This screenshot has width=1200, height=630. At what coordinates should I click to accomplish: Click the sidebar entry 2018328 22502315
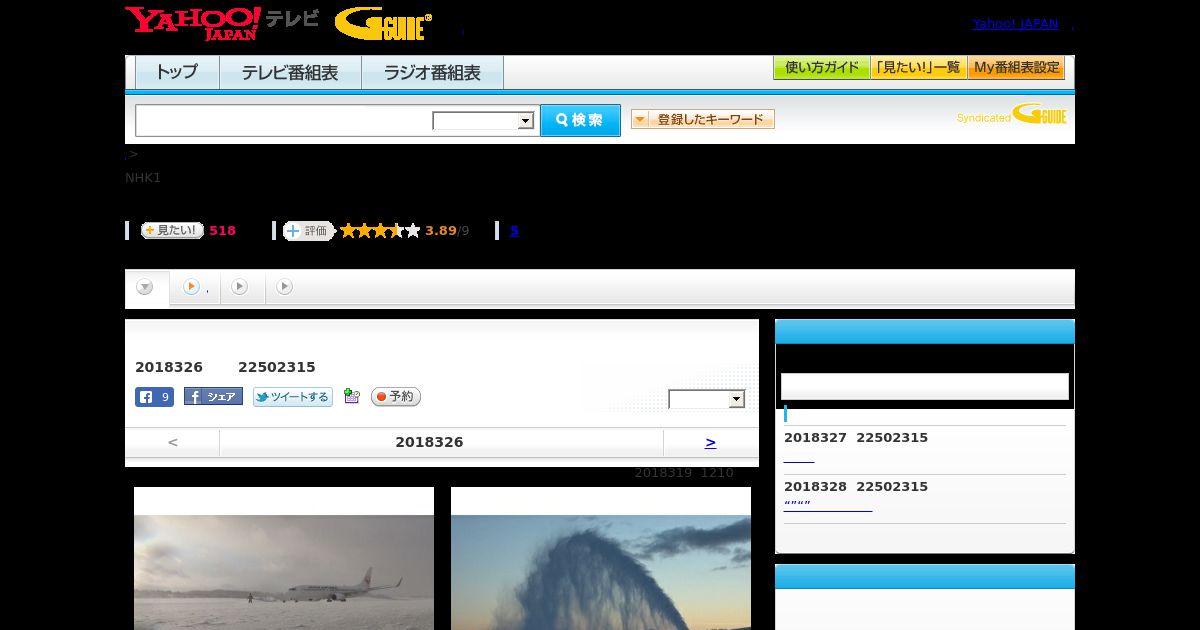[x=856, y=487]
